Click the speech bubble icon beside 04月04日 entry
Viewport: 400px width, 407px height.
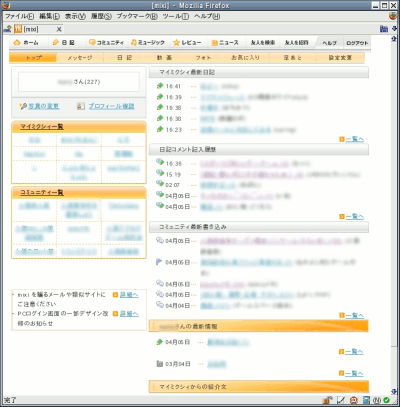pos(160,305)
